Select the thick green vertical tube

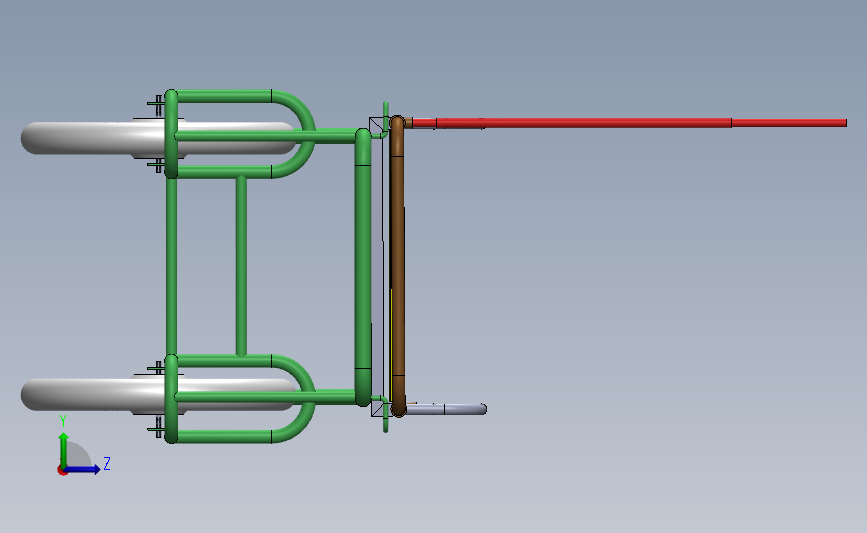[363, 266]
